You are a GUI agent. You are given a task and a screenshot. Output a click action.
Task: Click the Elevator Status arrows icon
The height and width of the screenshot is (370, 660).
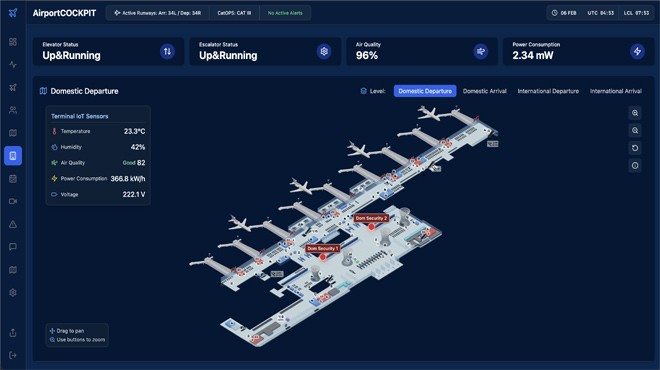pyautogui.click(x=168, y=51)
